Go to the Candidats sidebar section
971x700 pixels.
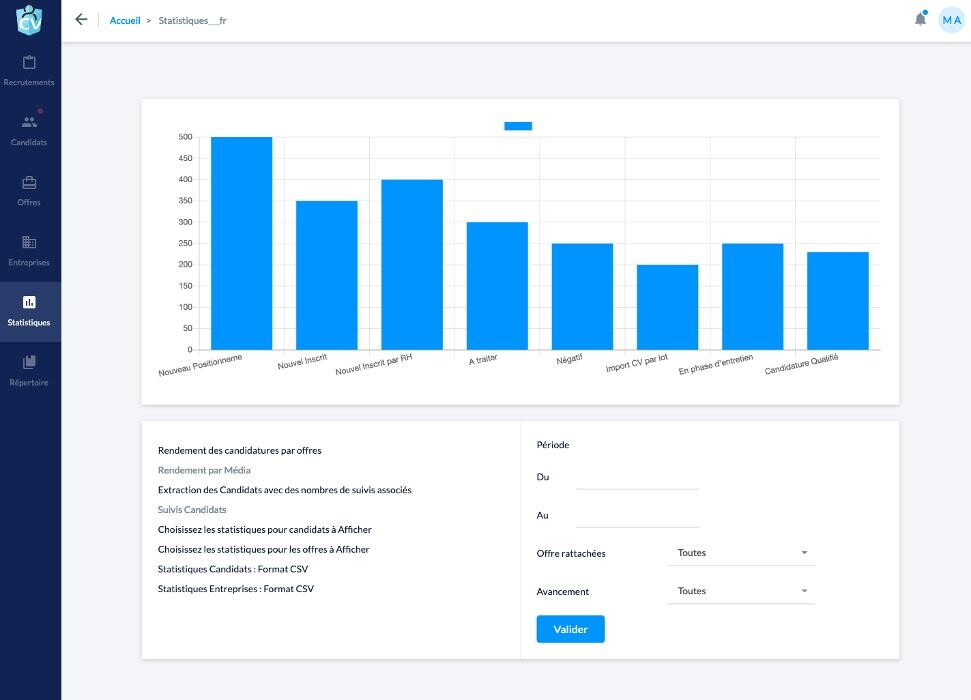pyautogui.click(x=30, y=130)
